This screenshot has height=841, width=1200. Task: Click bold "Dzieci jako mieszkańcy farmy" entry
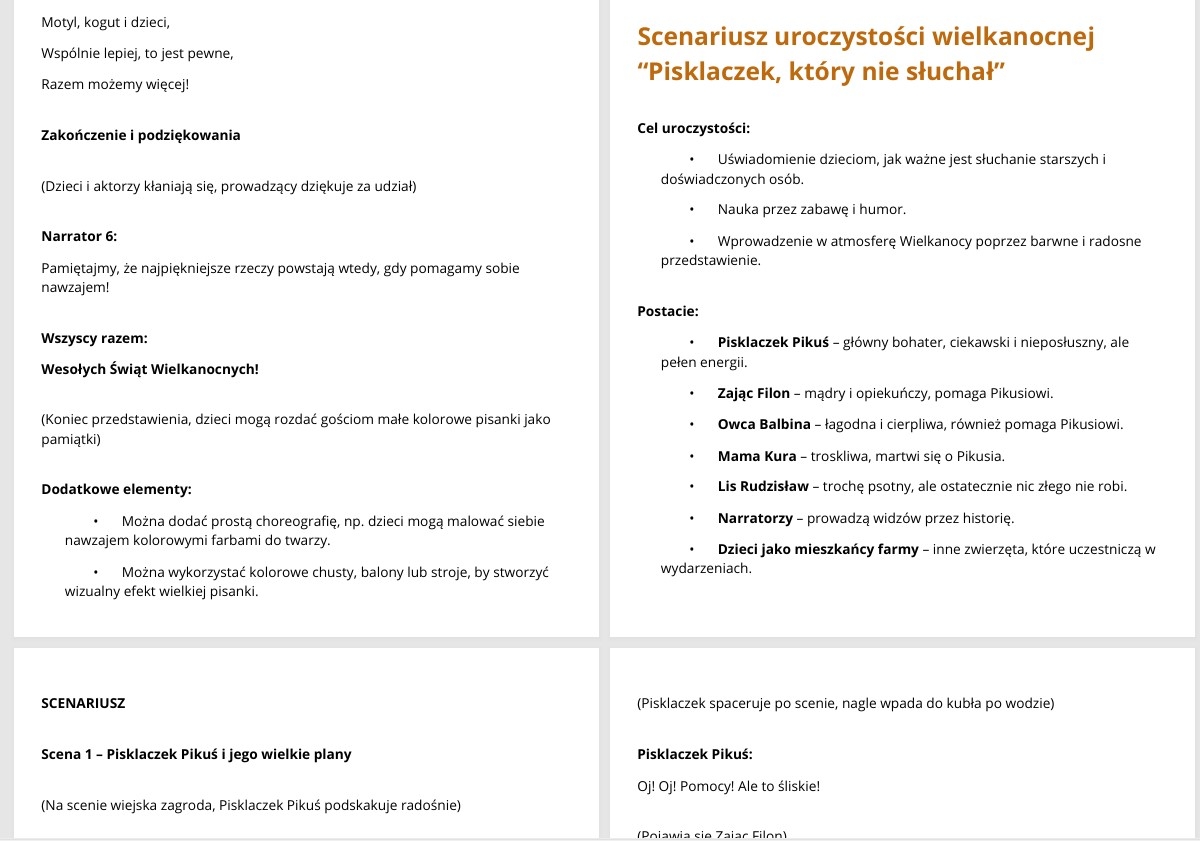pyautogui.click(x=818, y=549)
